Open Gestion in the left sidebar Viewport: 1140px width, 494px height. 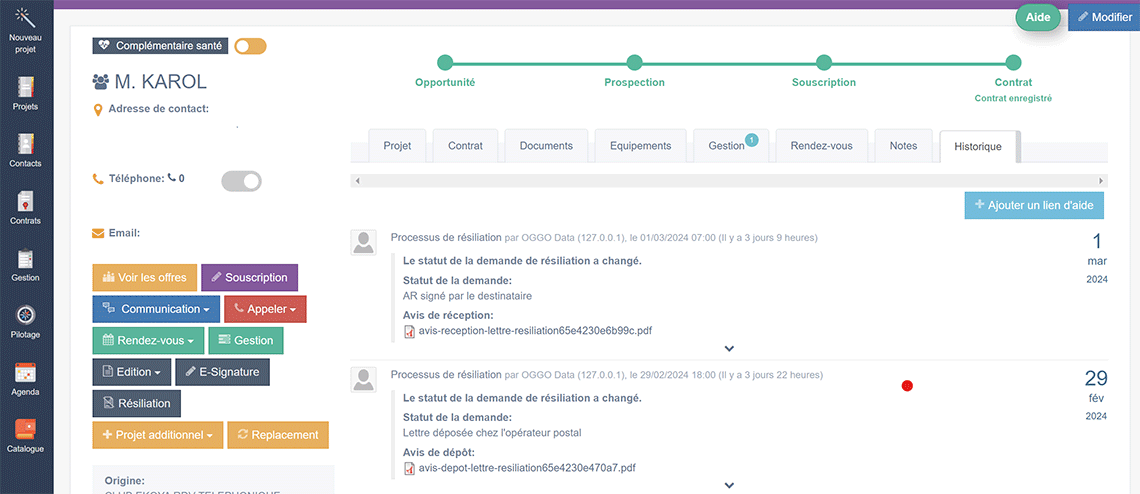(x=26, y=260)
